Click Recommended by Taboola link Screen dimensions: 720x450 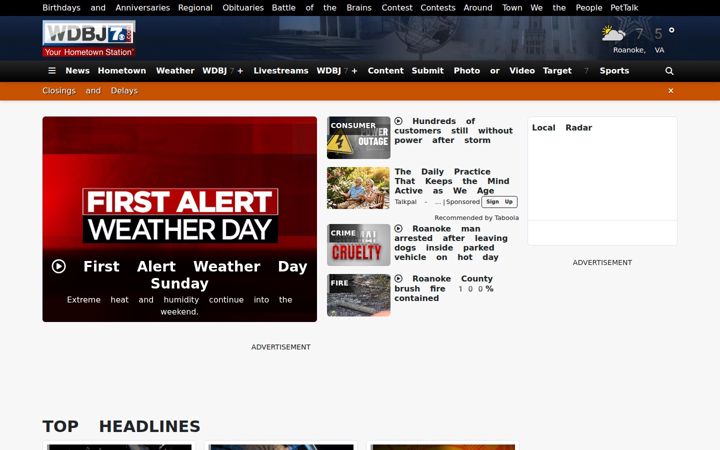point(477,218)
